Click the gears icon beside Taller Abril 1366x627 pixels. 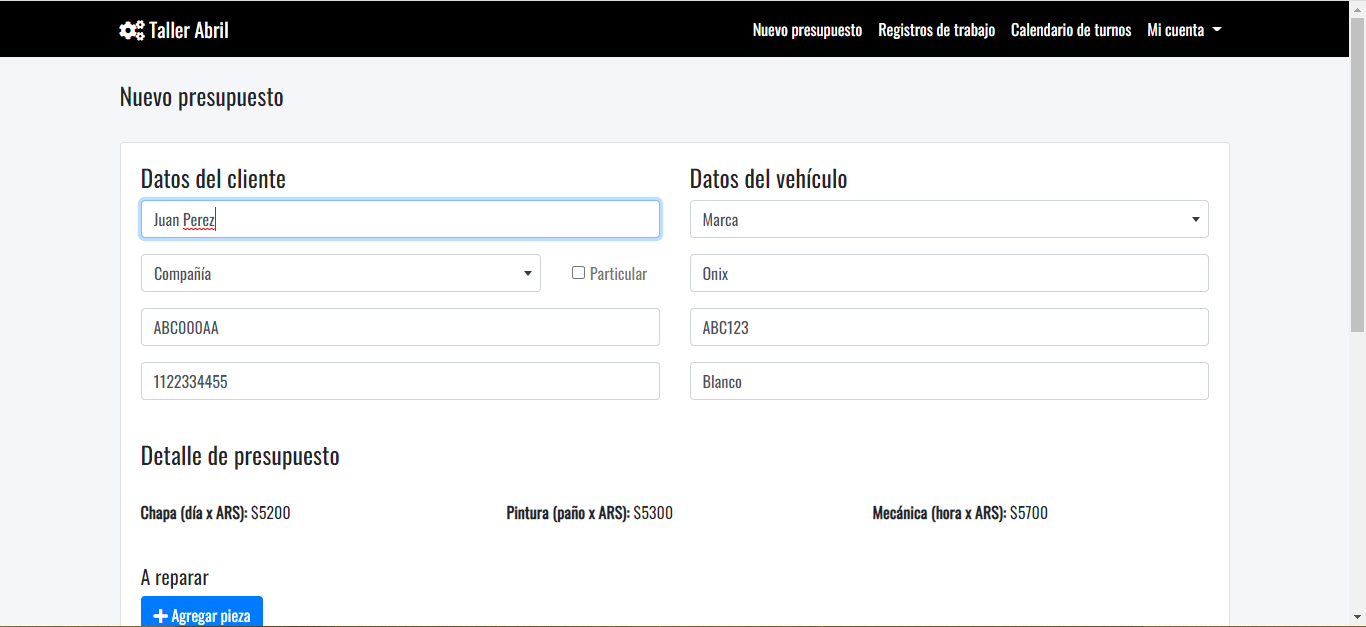click(131, 30)
